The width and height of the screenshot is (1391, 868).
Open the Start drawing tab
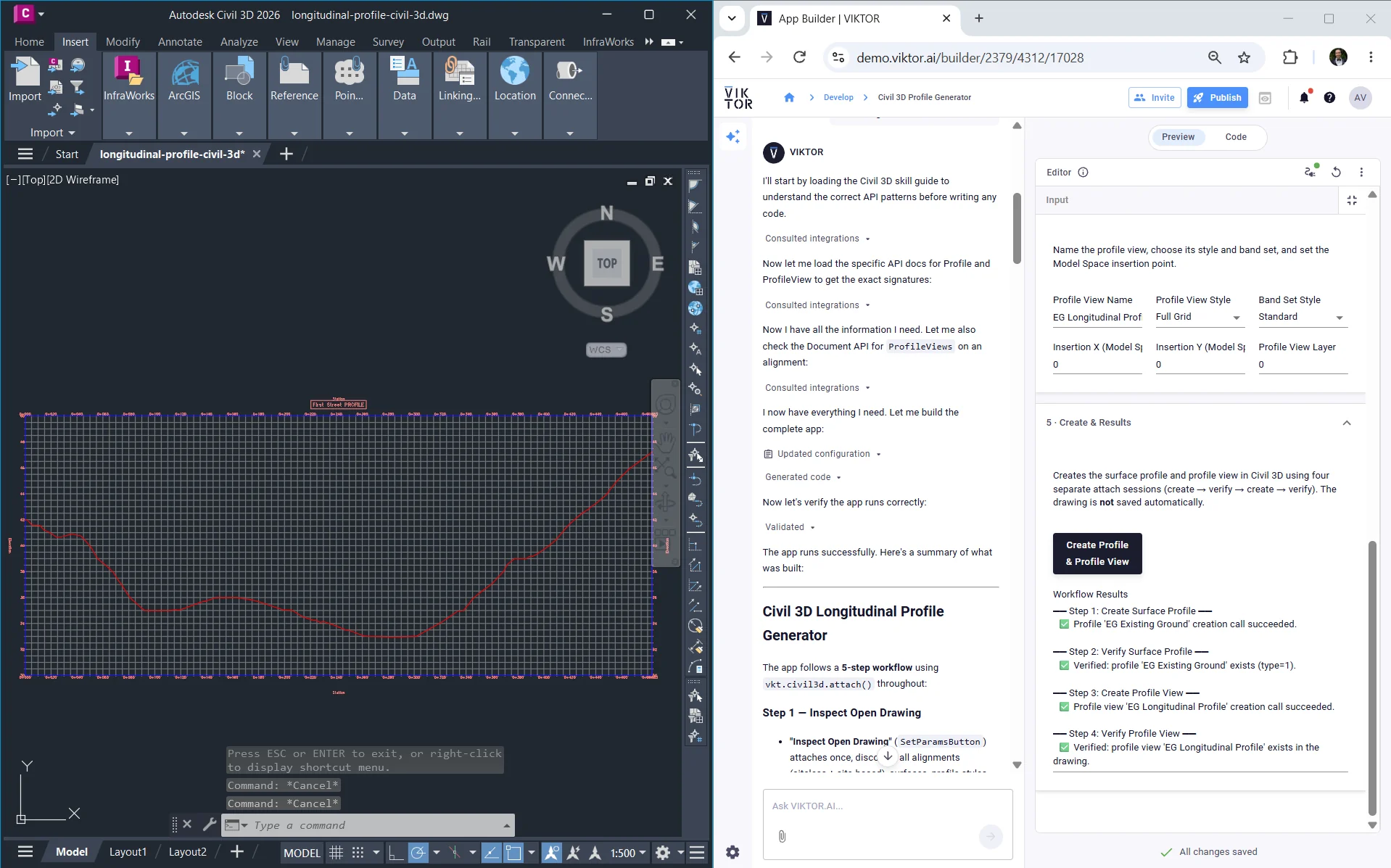coord(67,154)
